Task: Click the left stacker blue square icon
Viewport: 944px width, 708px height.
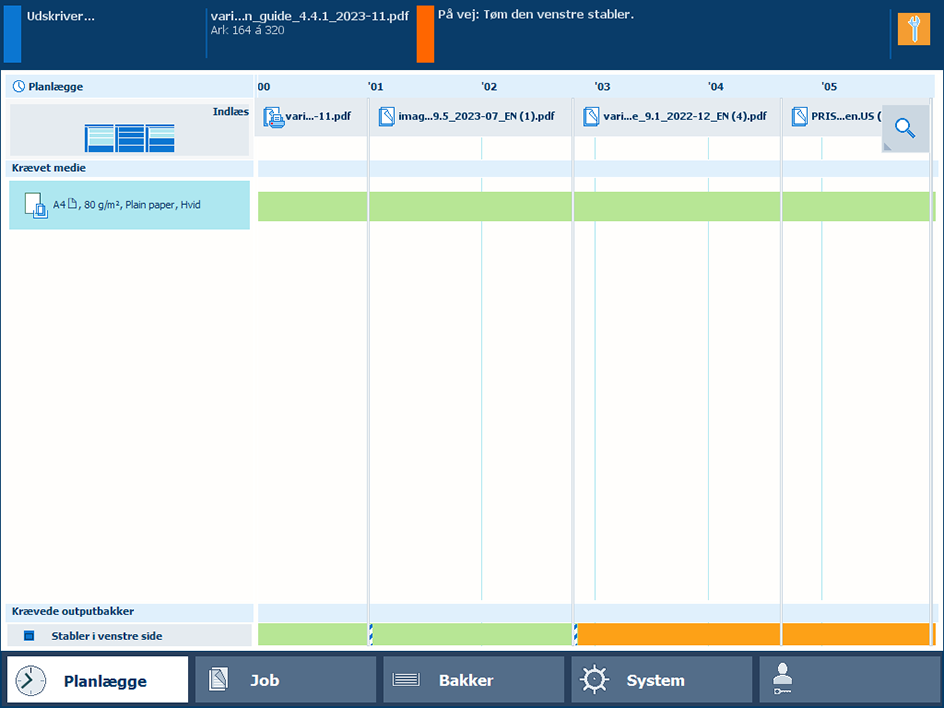Action: coord(29,636)
